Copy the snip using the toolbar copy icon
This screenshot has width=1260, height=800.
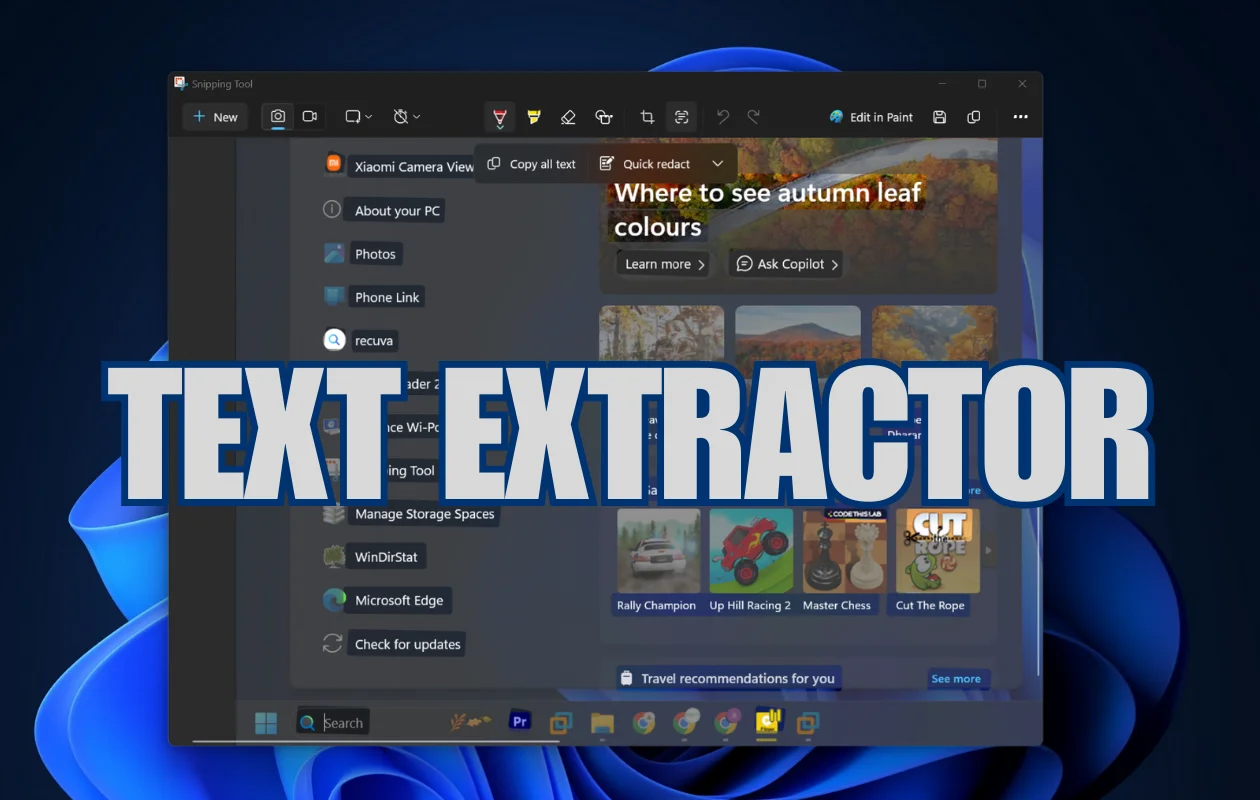pyautogui.click(x=974, y=117)
